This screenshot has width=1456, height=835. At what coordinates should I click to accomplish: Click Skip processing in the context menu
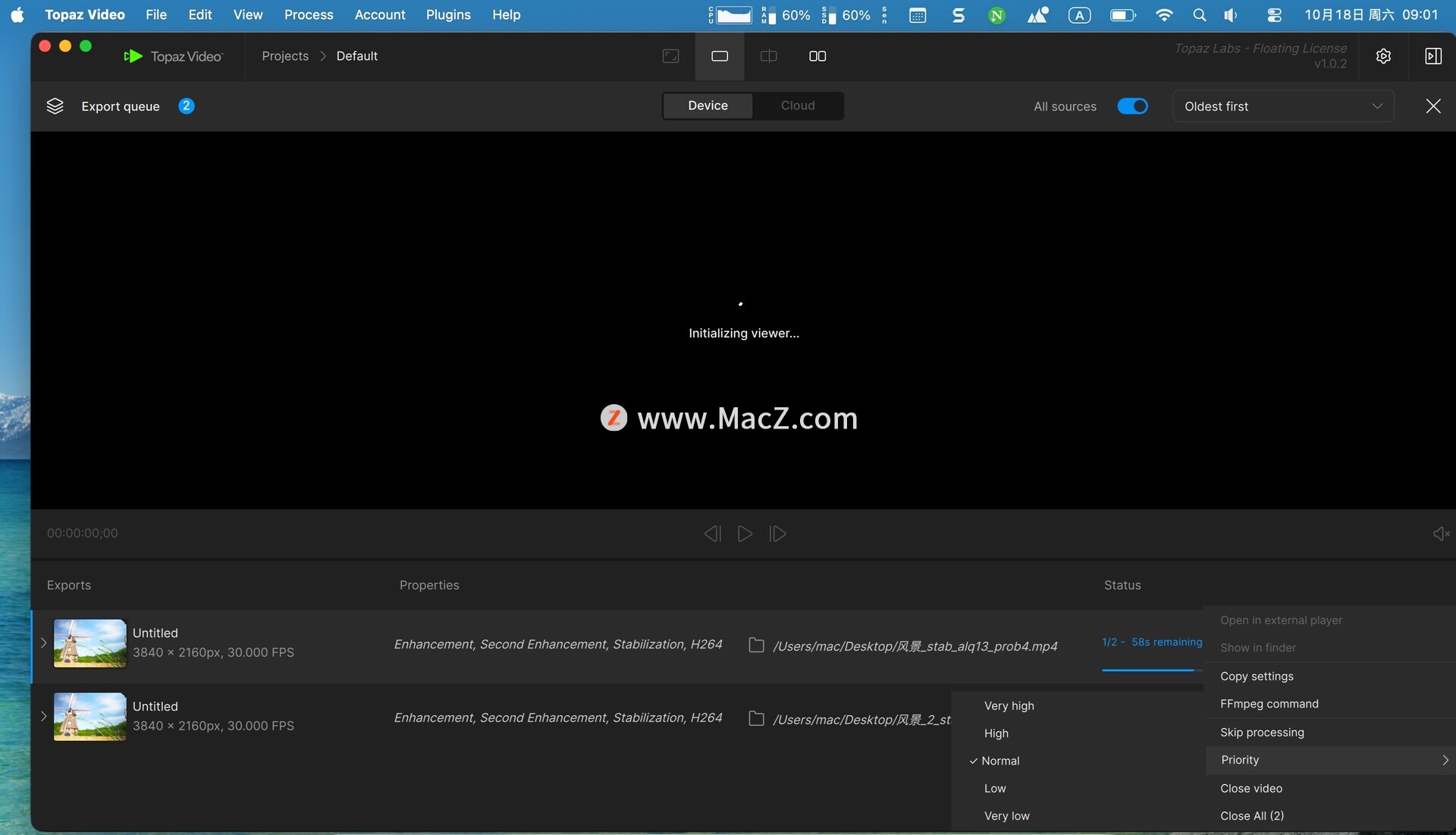[1262, 733]
